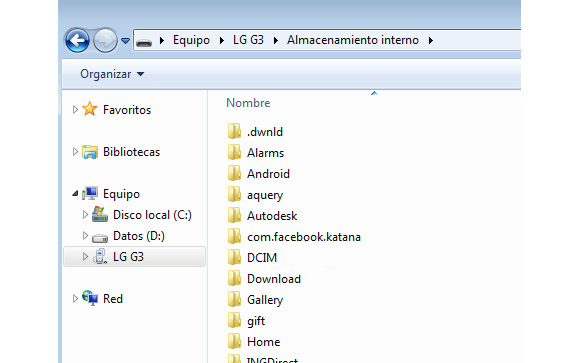Viewport: 580px width, 363px height.
Task: Select the Autodesk folder name
Action: (272, 216)
